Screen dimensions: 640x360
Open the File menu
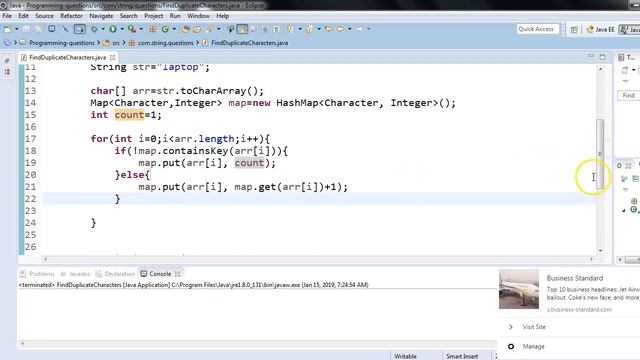pyautogui.click(x=7, y=16)
